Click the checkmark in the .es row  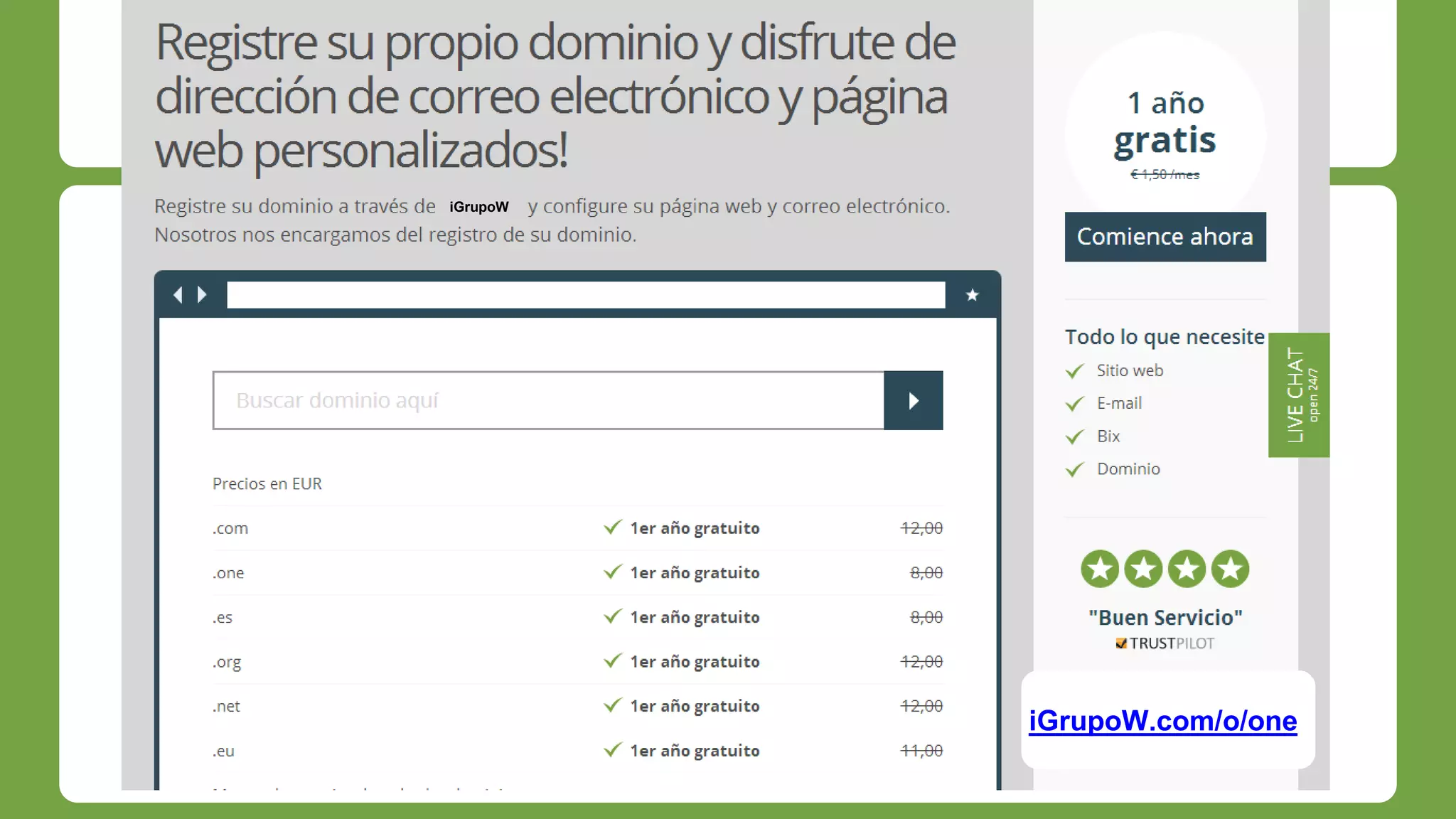[x=613, y=616]
